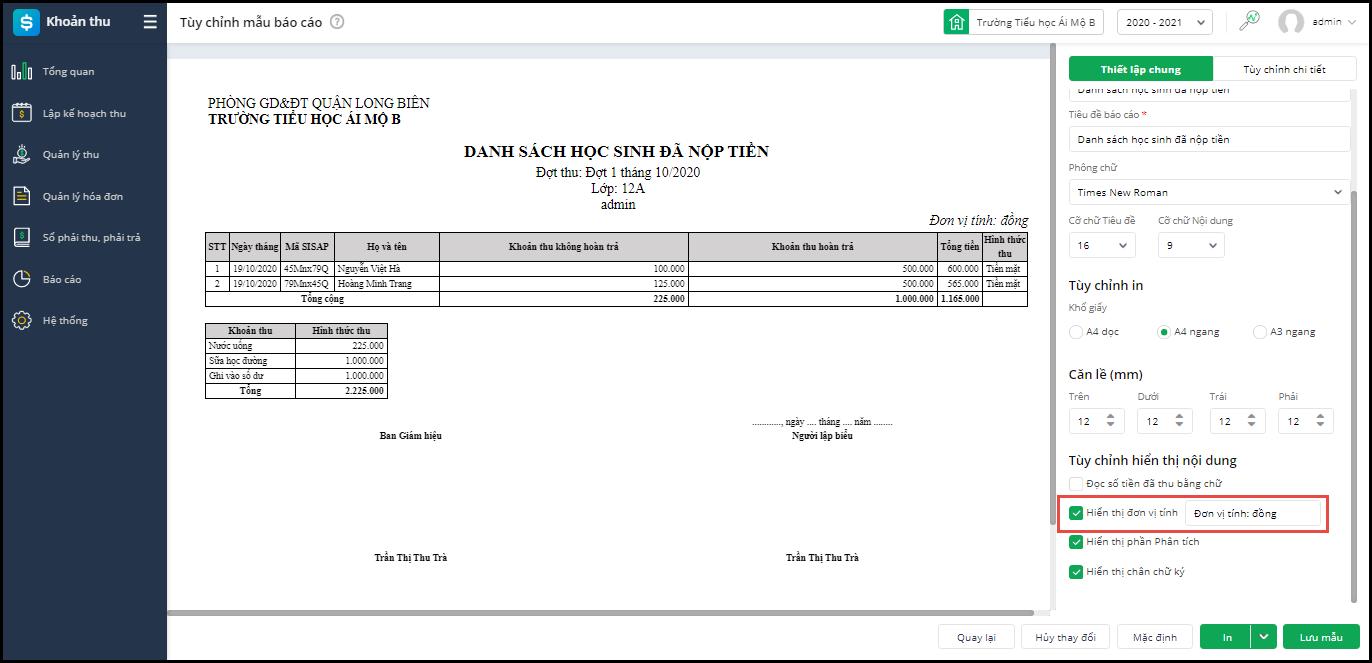Viewport: 1372px width, 663px height.
Task: Click the Hệ thống gear icon
Action: point(22,321)
